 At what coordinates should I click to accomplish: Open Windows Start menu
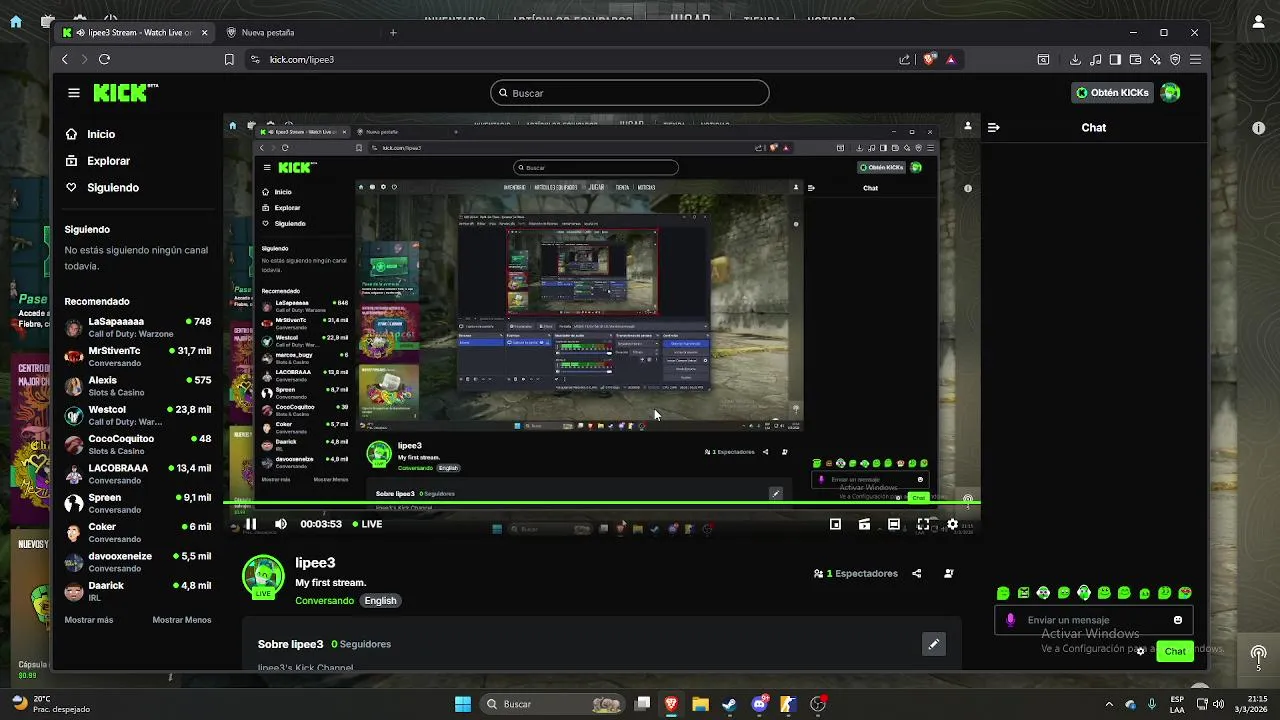(x=463, y=704)
